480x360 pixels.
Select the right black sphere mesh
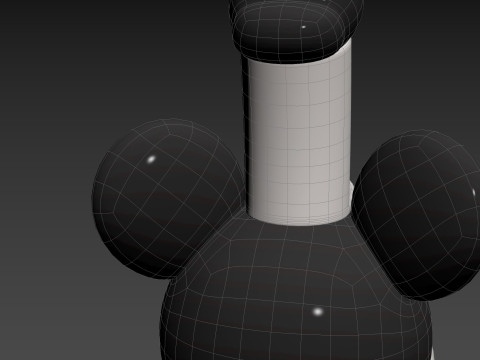418,215
